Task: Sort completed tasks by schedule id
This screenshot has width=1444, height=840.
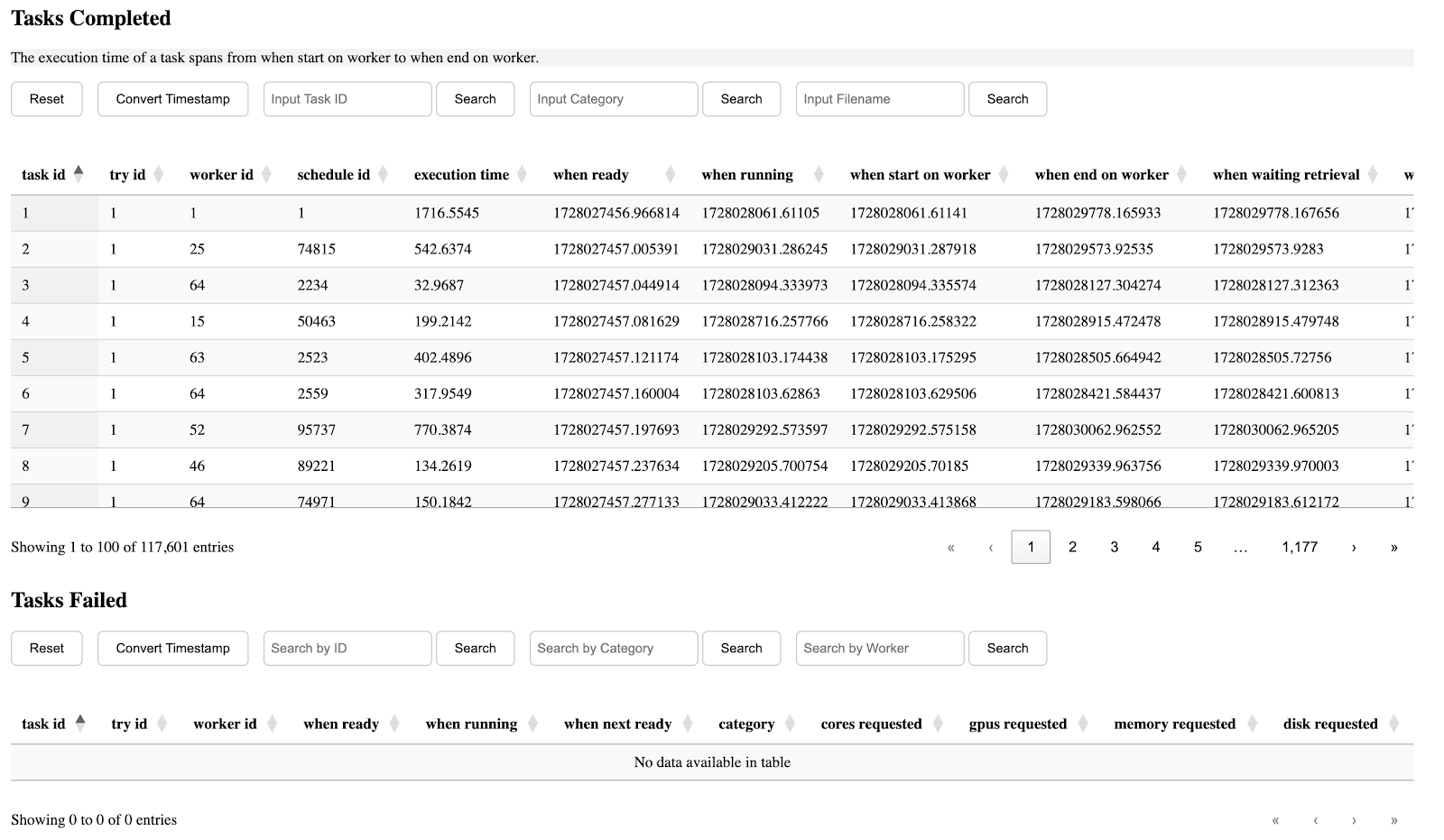Action: click(x=333, y=174)
